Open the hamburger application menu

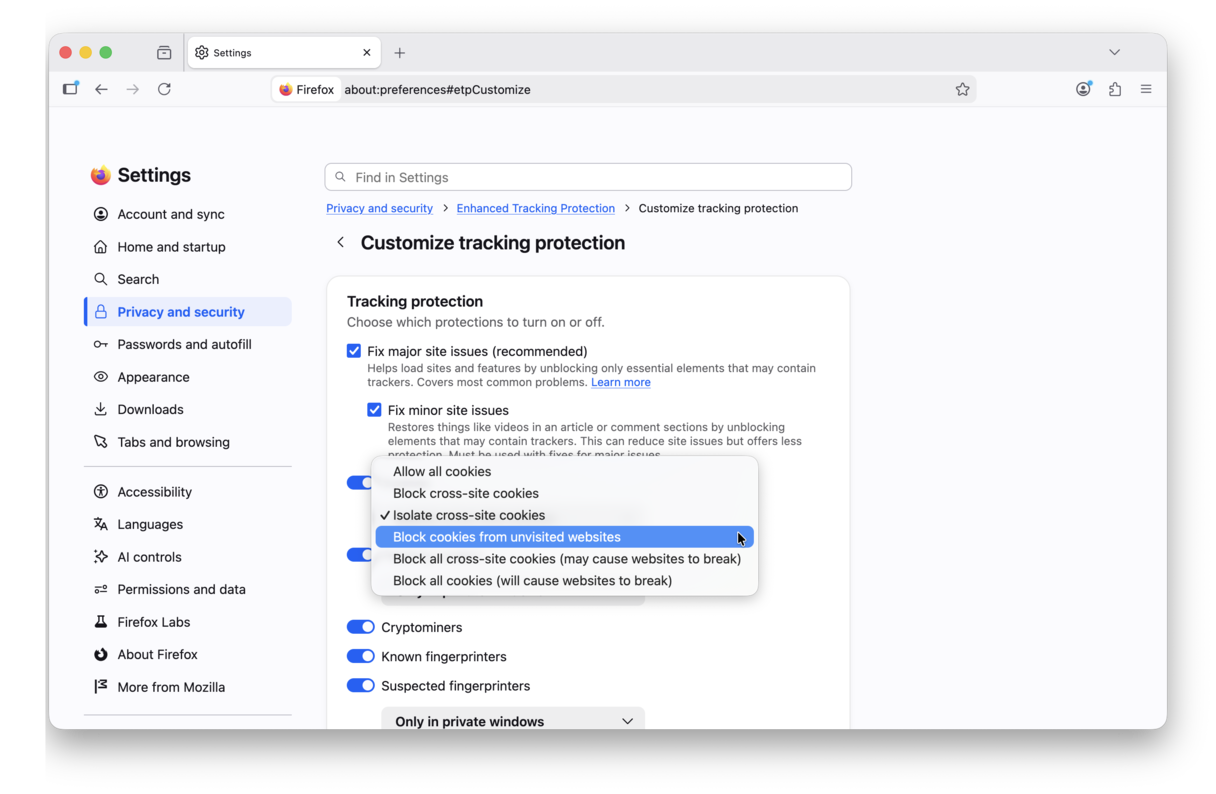tap(1146, 89)
